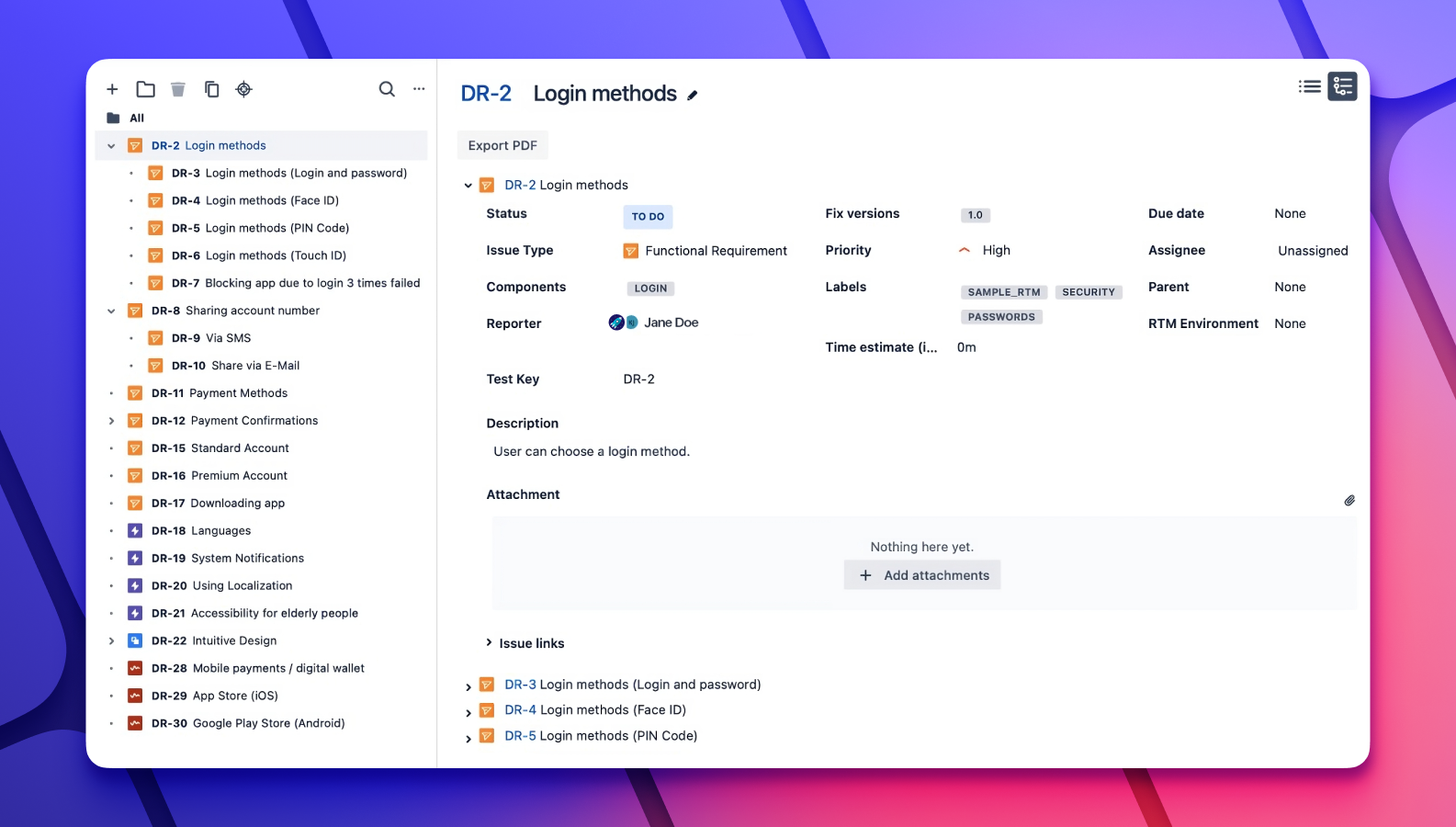Screen dimensions: 1456x827
Task: Click the DR-28 Mobile payments type icon
Action: (x=135, y=668)
